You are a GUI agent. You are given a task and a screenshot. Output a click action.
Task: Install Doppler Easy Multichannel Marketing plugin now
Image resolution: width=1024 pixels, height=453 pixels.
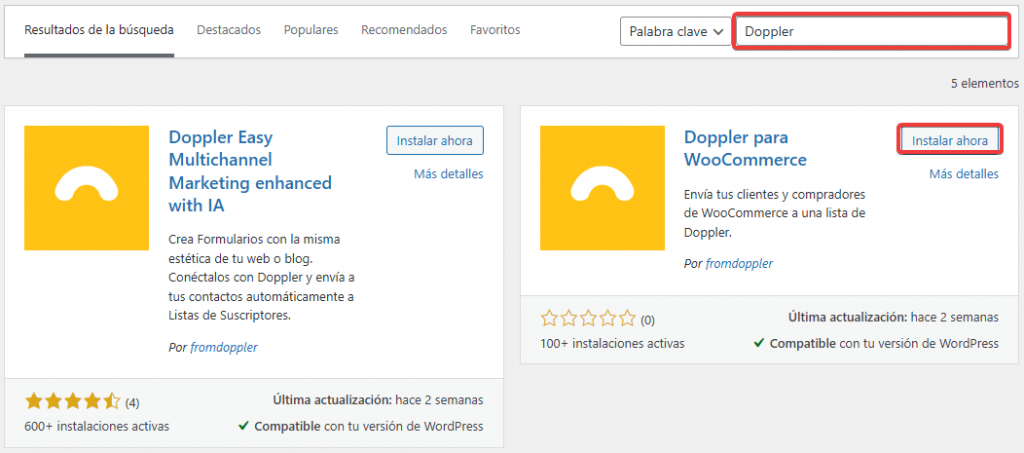pyautogui.click(x=435, y=140)
